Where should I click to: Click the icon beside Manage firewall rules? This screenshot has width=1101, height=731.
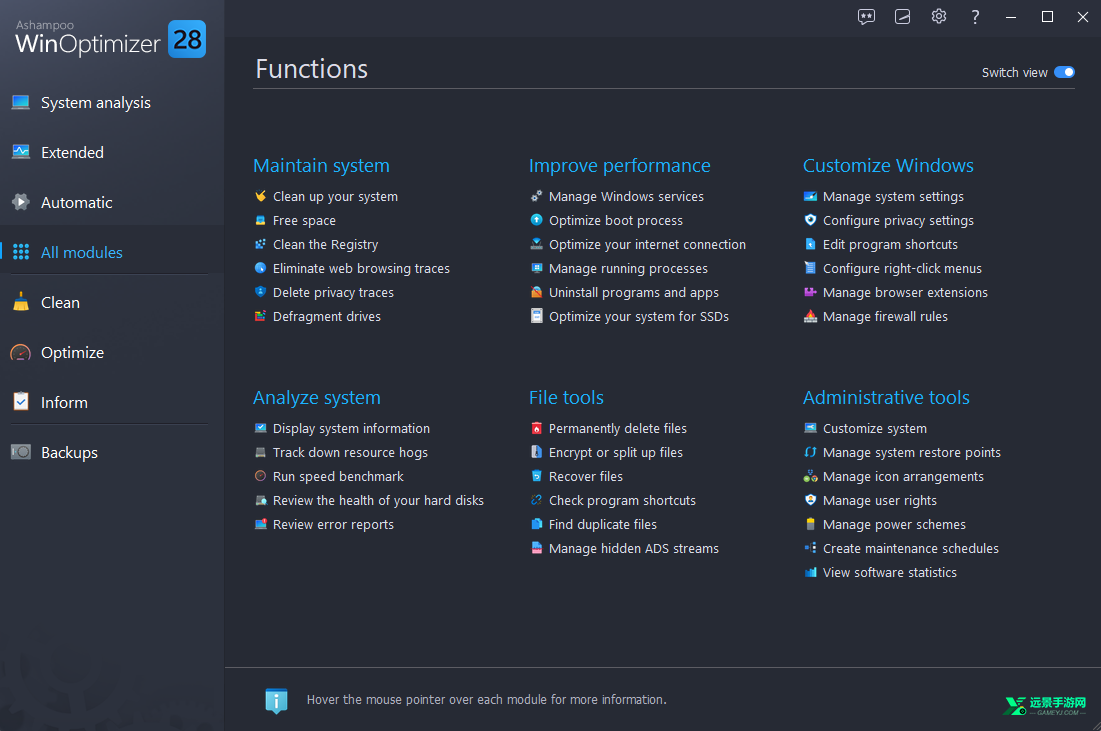tap(811, 317)
